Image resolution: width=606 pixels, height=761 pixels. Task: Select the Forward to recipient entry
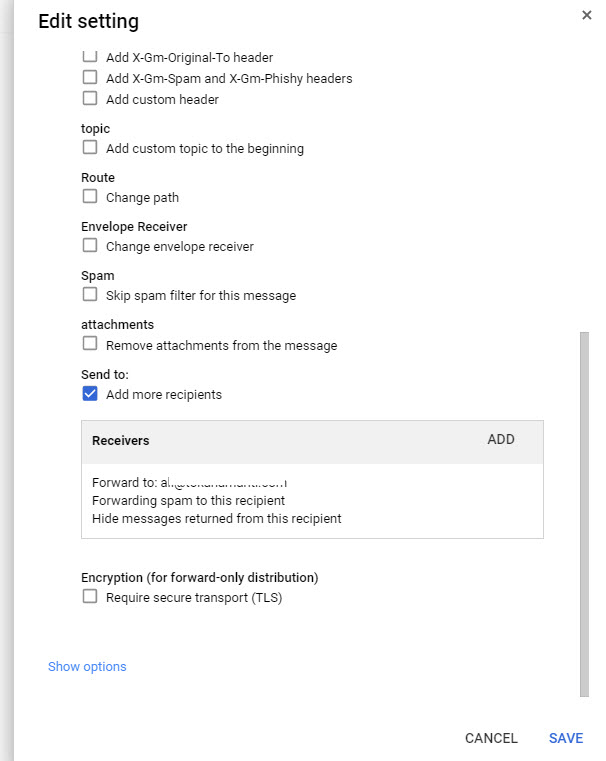coord(190,482)
